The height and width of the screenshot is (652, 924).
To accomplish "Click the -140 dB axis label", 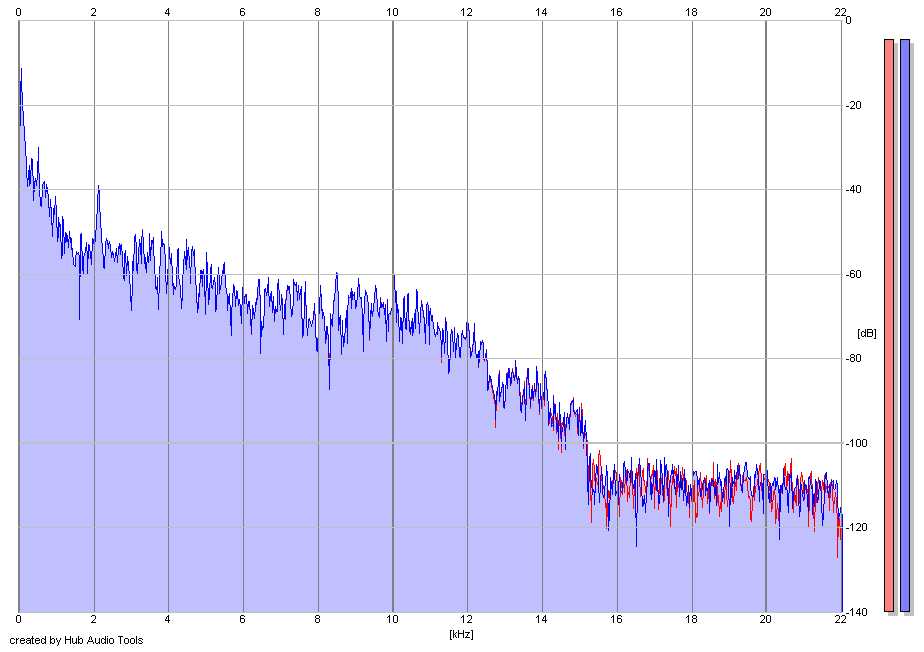I will click(856, 612).
